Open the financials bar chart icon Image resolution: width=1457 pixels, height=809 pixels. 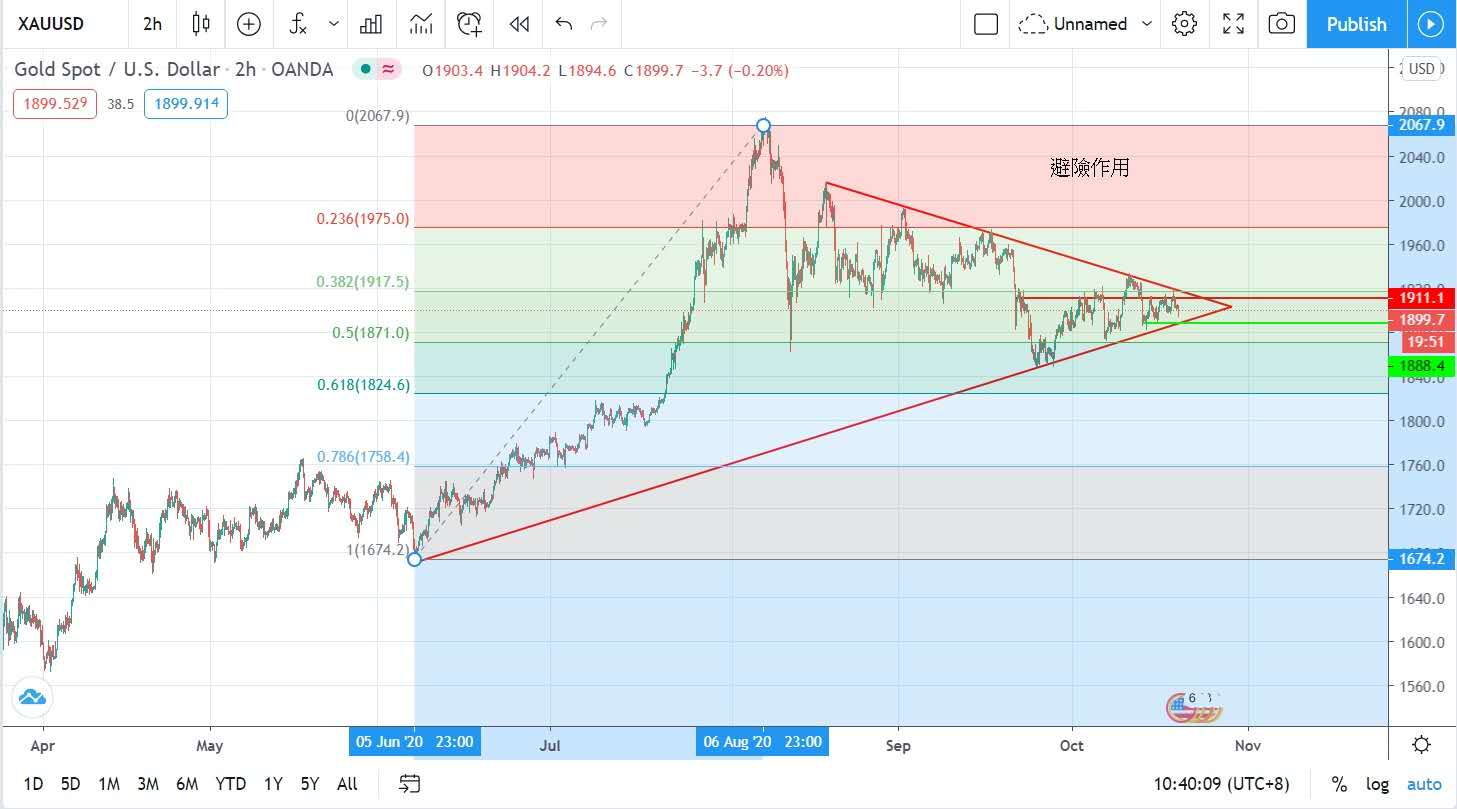coord(371,24)
